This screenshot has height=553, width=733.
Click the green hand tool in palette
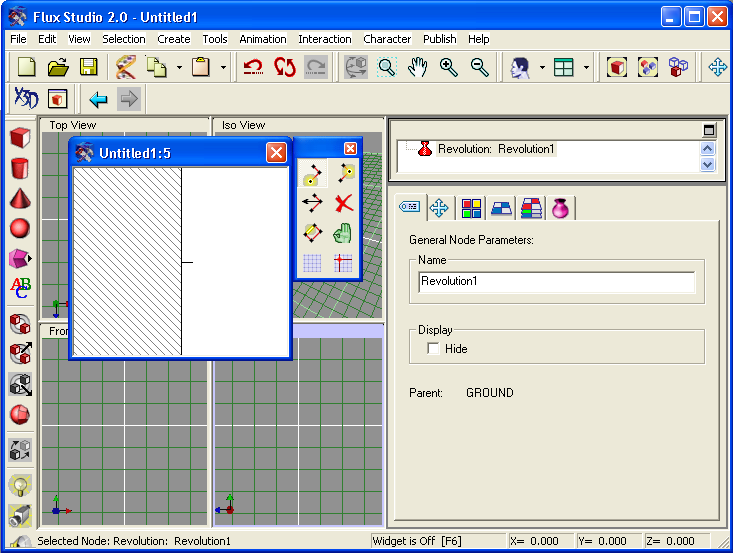click(x=343, y=233)
